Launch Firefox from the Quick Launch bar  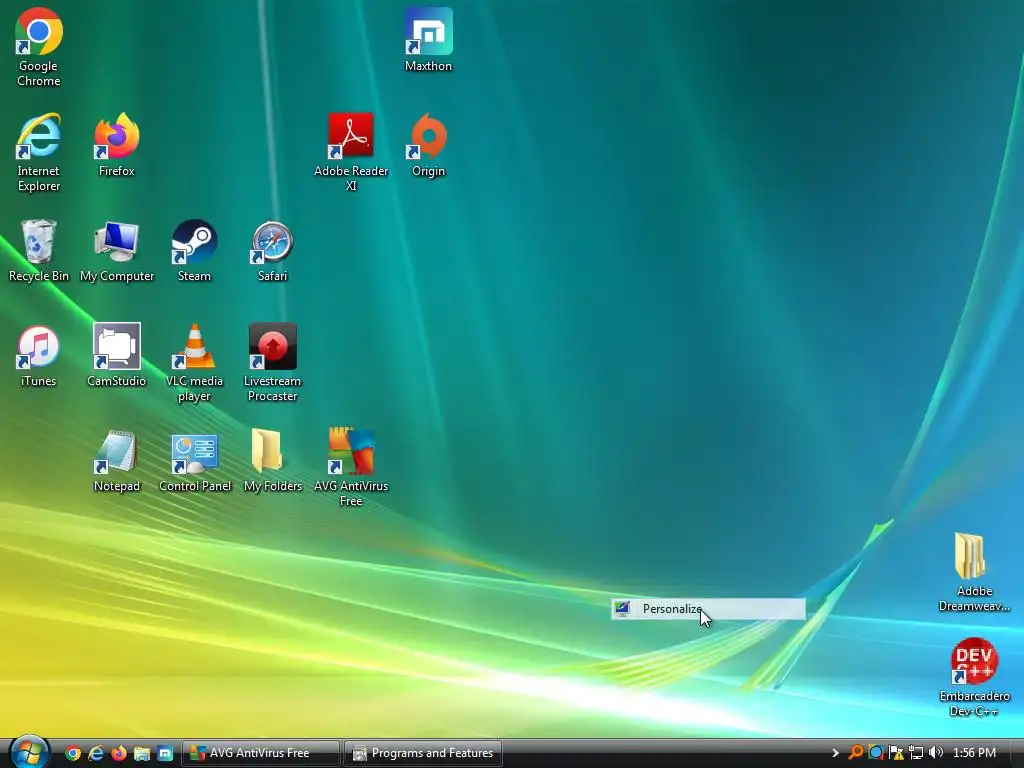[x=119, y=753]
